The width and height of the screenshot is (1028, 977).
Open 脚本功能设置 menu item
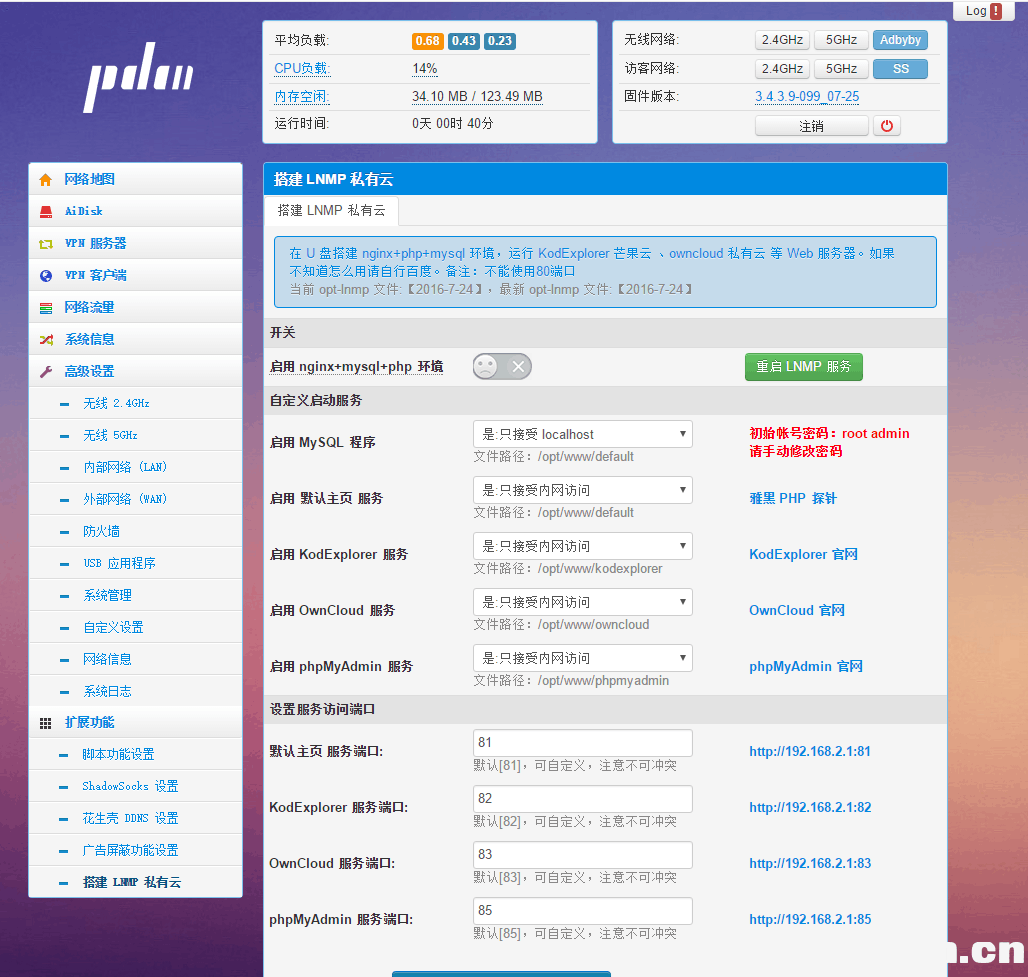point(136,754)
